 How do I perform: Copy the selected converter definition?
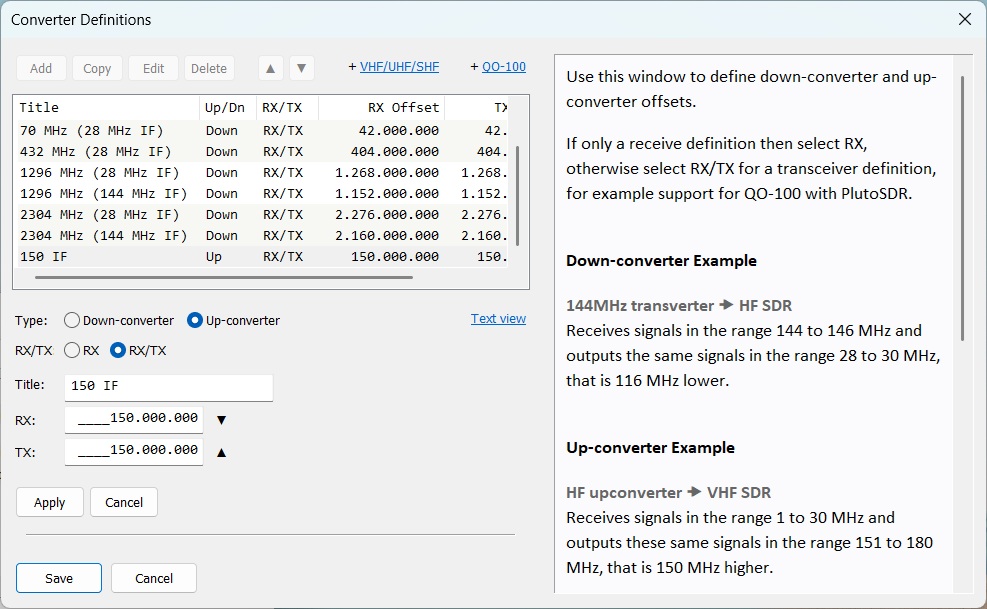[x=97, y=68]
